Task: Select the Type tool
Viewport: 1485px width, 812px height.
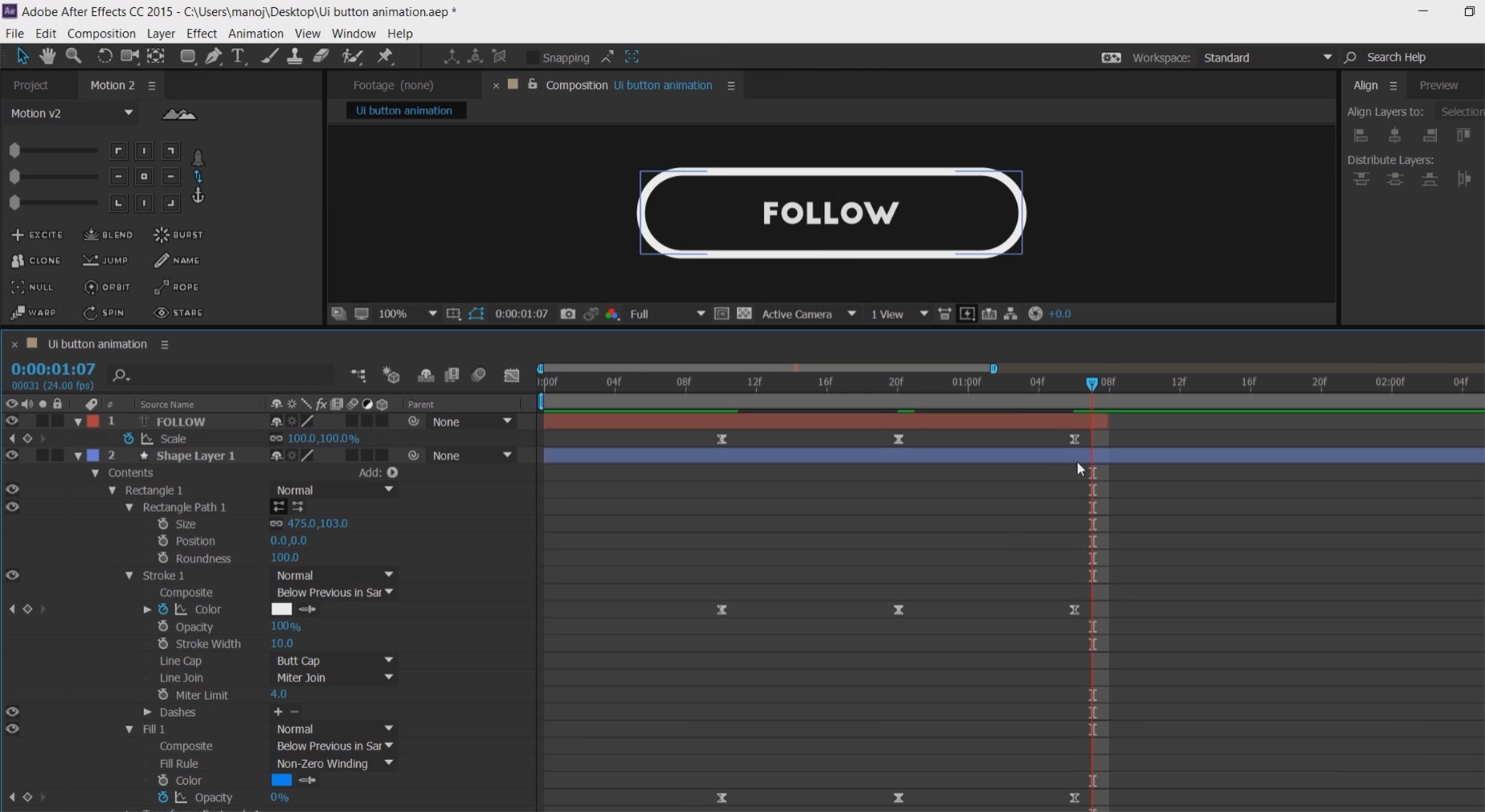Action: 238,56
